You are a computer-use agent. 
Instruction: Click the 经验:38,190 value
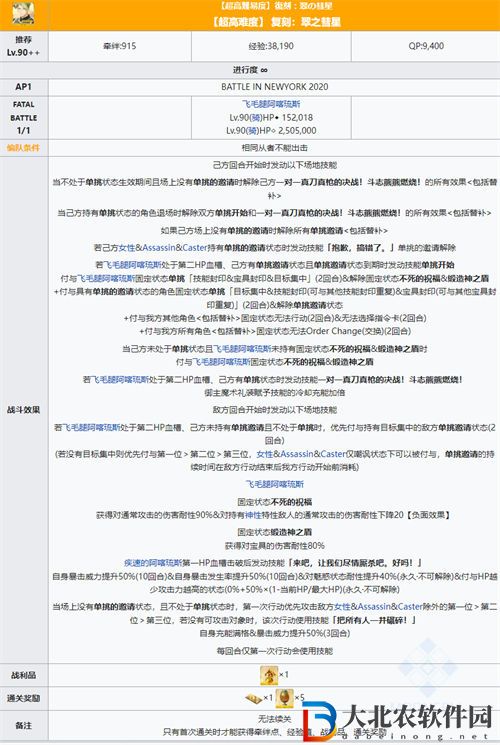271,46
